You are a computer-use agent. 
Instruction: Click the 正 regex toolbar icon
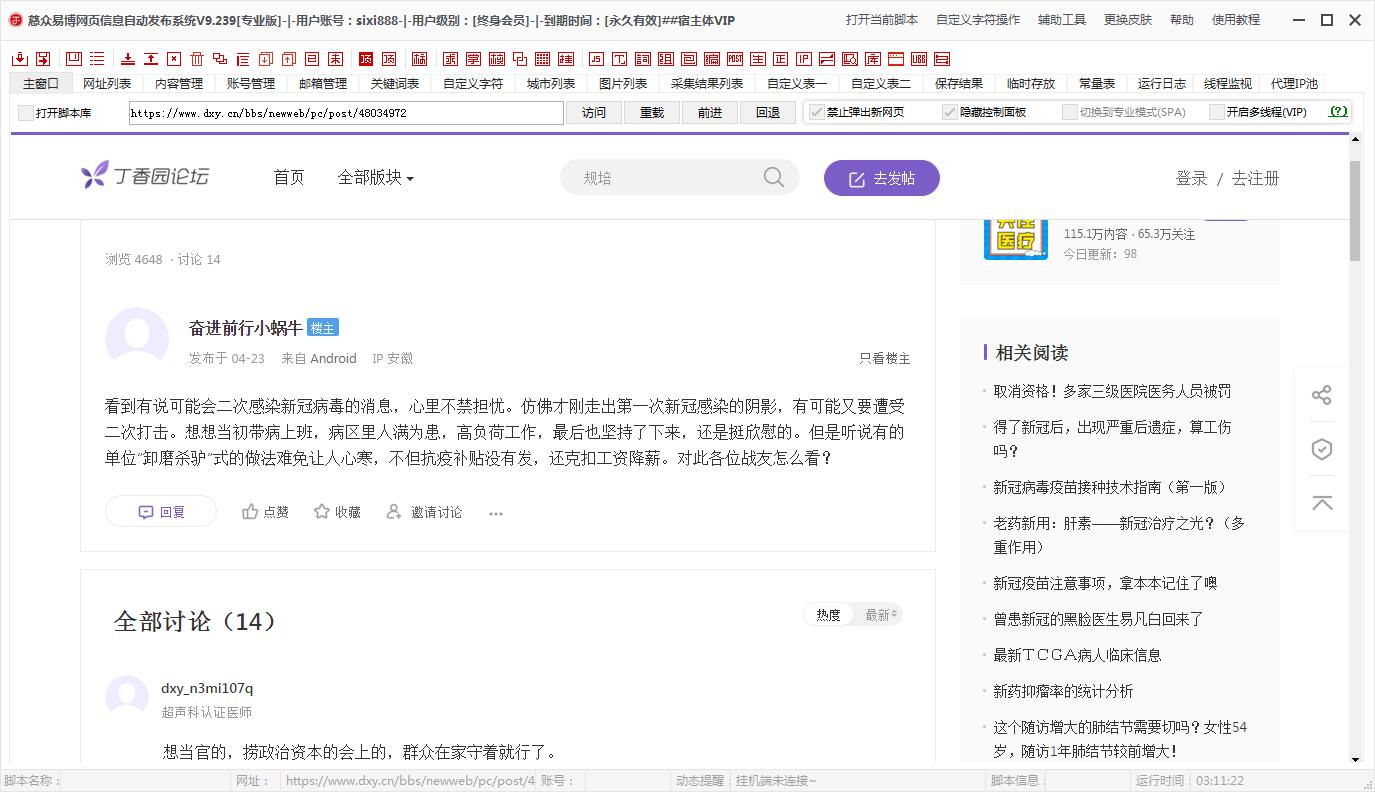pyautogui.click(x=781, y=59)
